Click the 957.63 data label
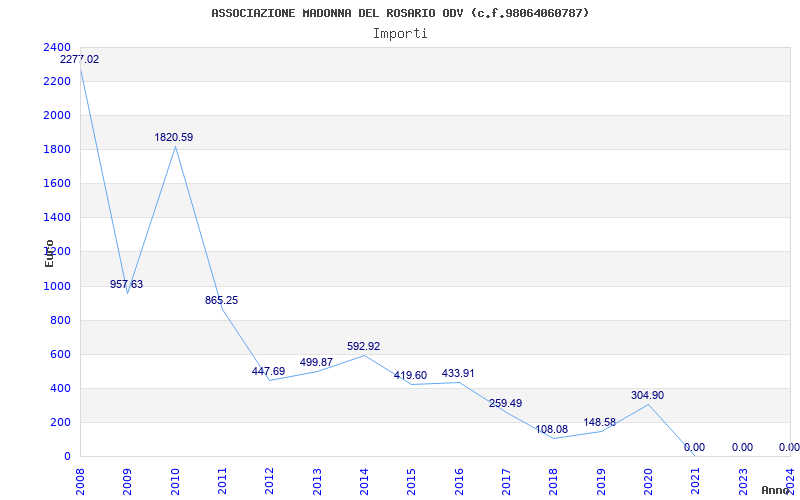Image resolution: width=800 pixels, height=500 pixels. pyautogui.click(x=127, y=285)
